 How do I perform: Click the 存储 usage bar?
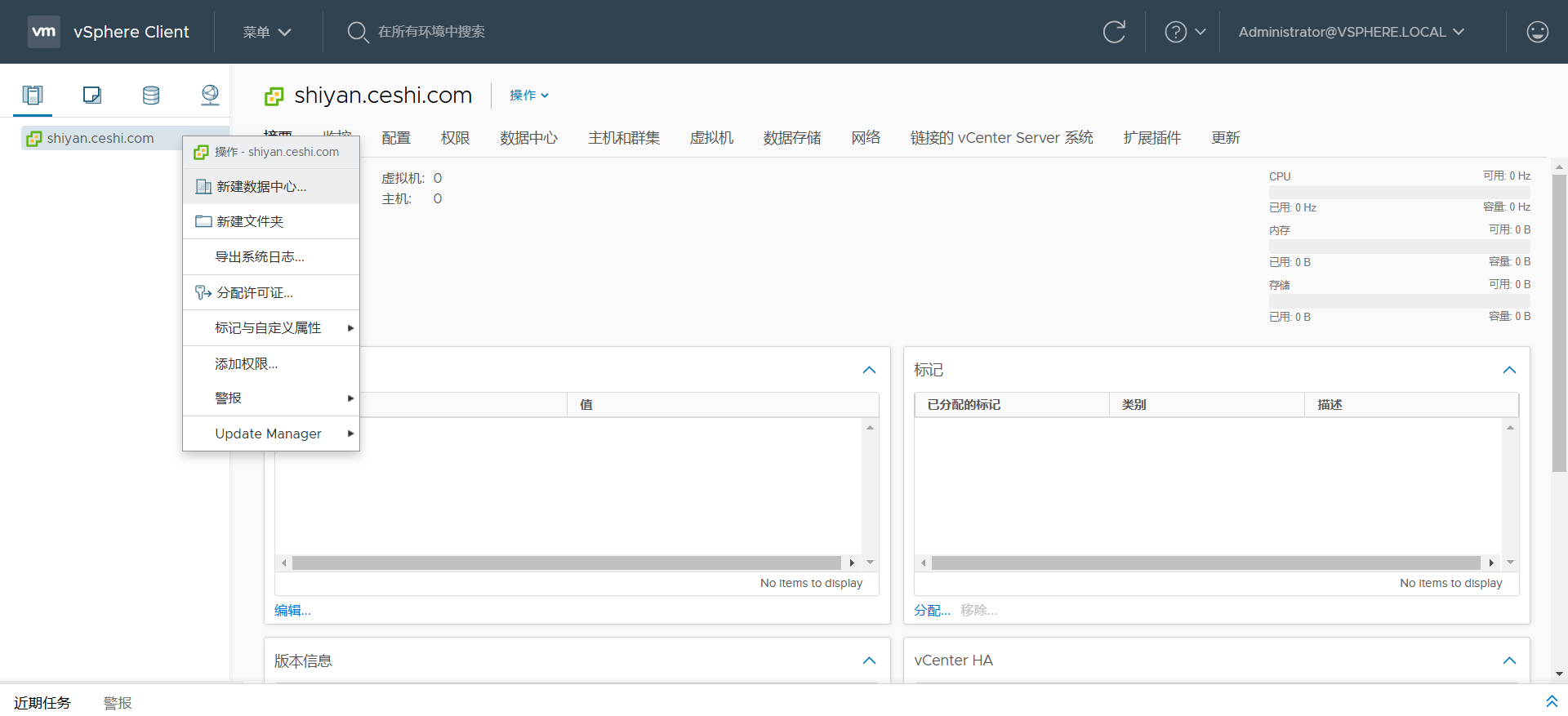(1400, 300)
